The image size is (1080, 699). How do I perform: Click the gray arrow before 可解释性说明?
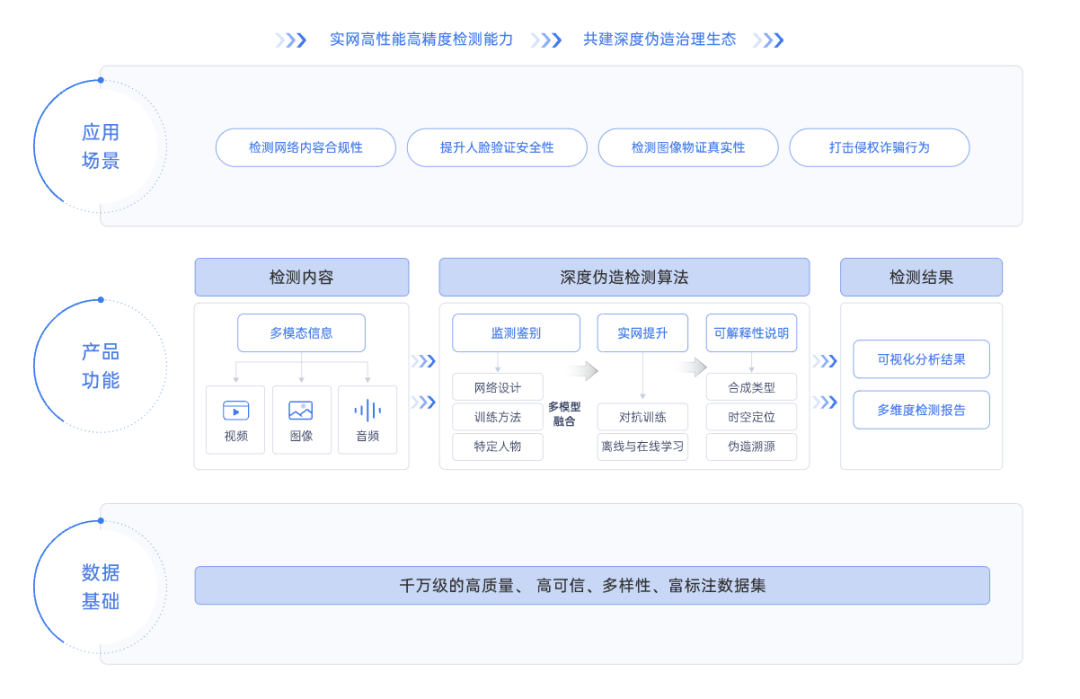coord(692,367)
